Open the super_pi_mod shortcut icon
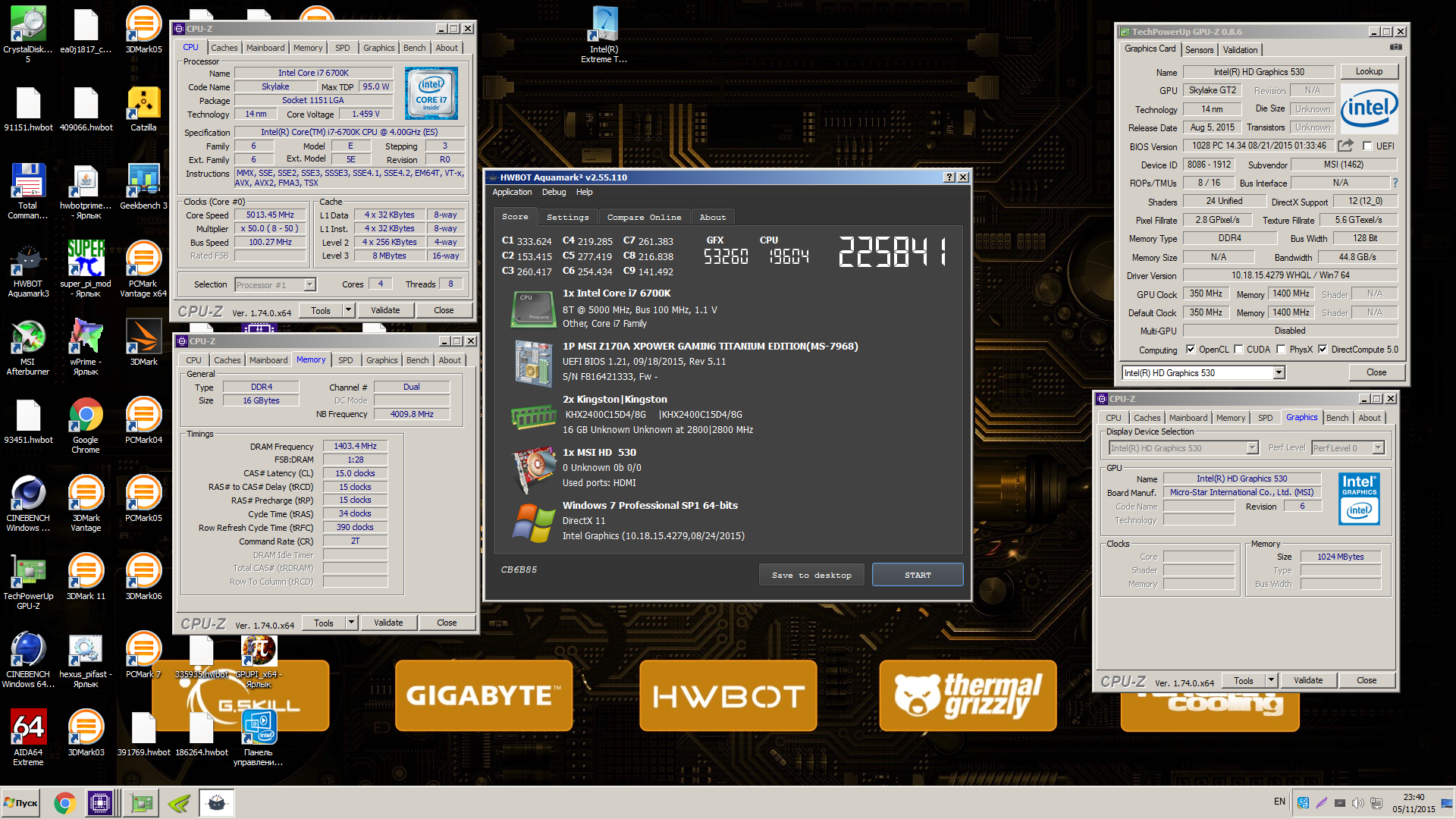Viewport: 1456px width, 819px height. (86, 269)
